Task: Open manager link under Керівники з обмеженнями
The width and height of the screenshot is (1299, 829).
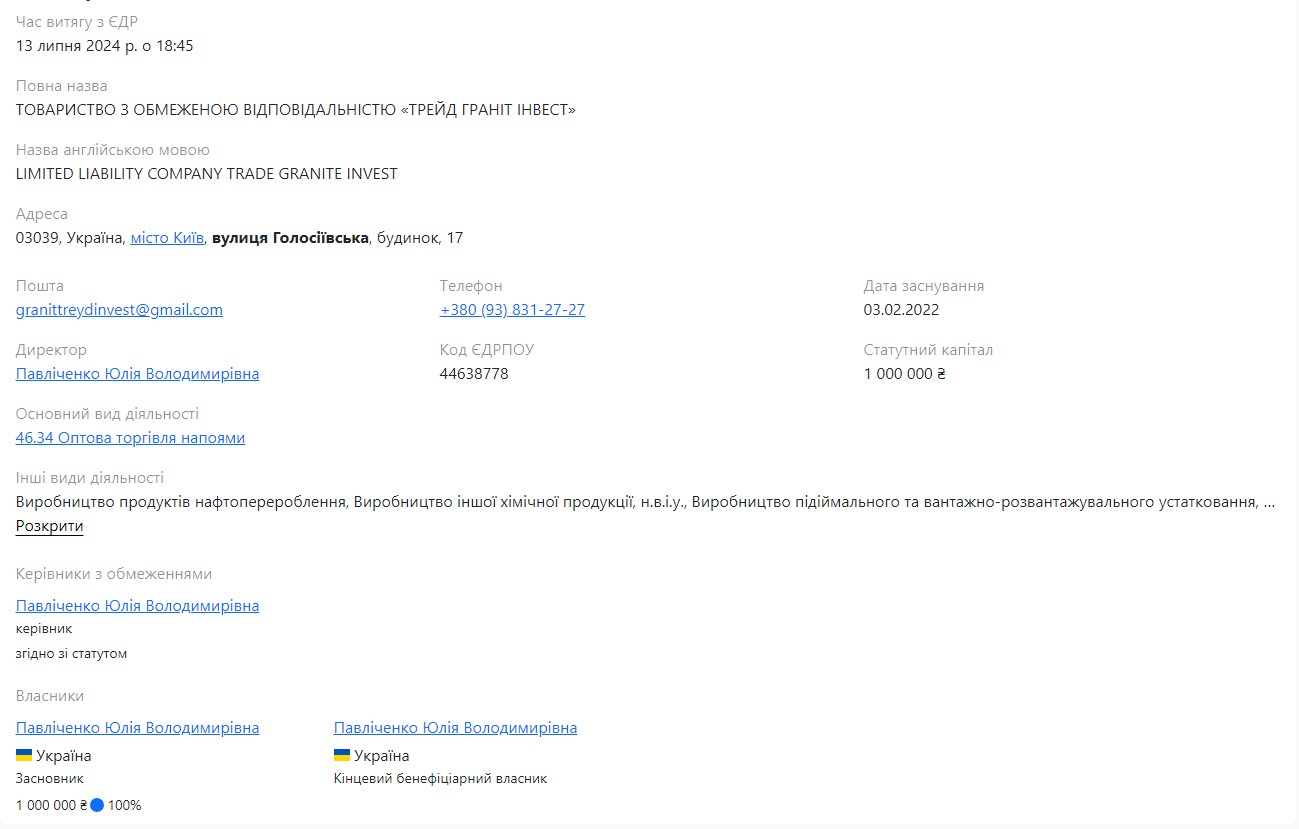Action: [x=137, y=606]
